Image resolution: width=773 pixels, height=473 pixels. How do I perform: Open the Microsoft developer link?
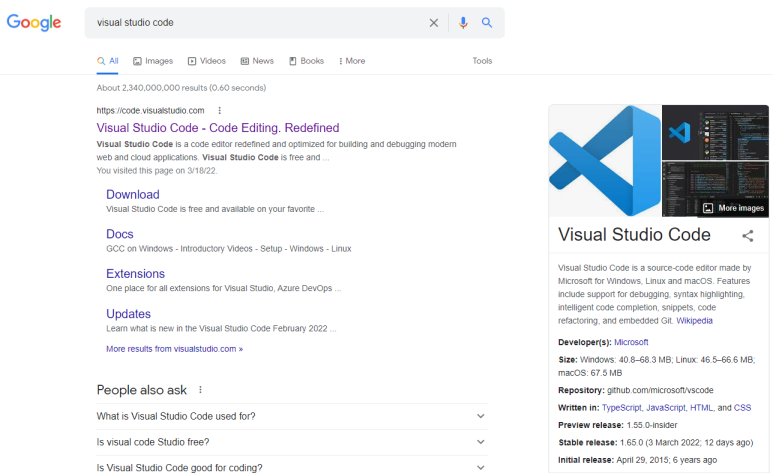pos(631,342)
